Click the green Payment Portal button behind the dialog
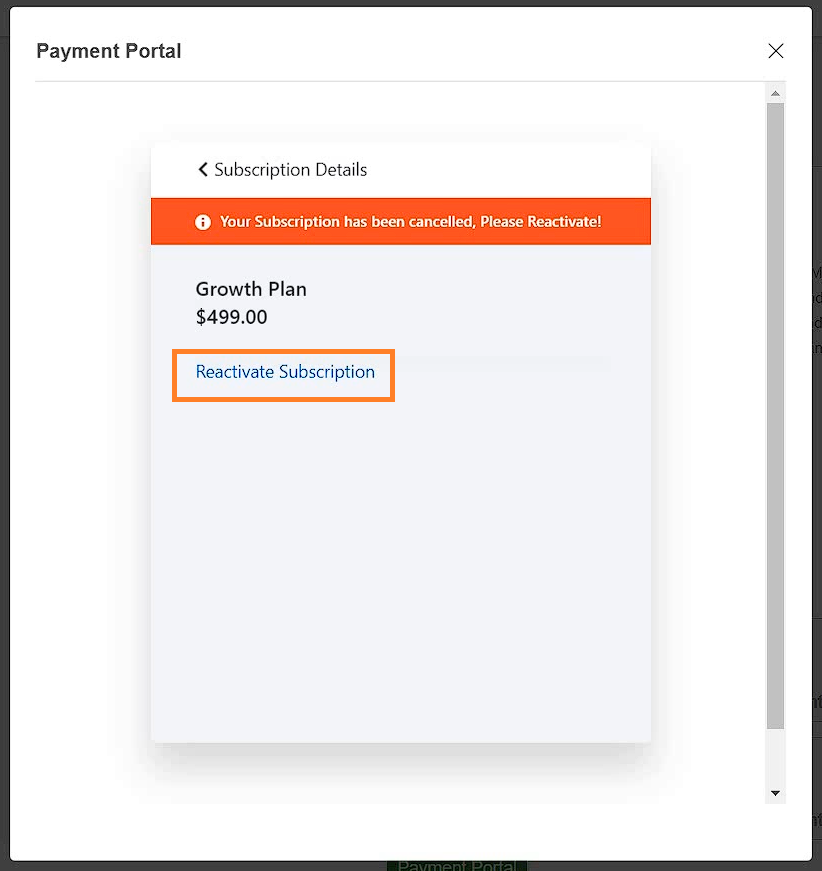822x871 pixels. pos(457,866)
